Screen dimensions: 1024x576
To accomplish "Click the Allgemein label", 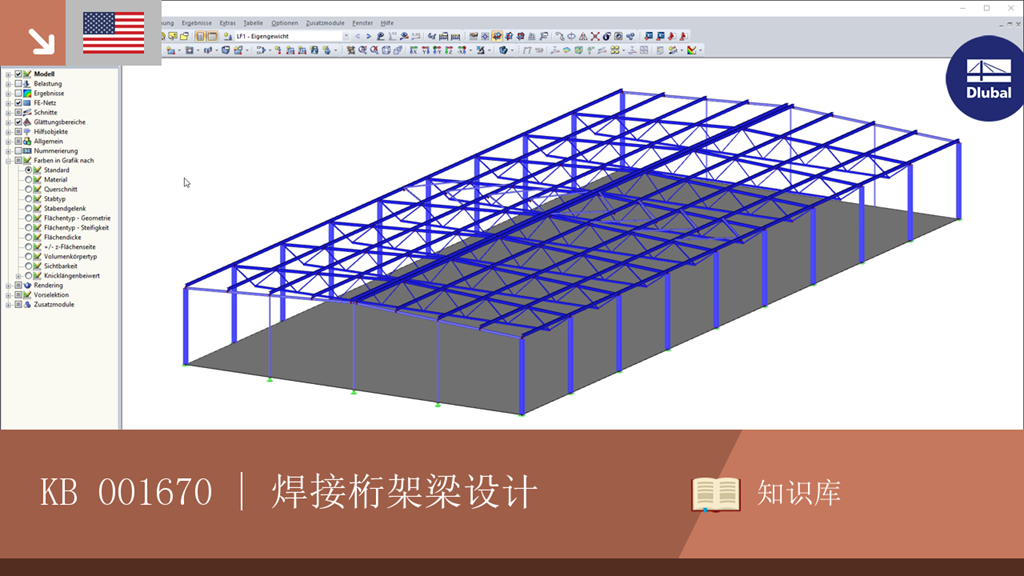I will coord(48,141).
